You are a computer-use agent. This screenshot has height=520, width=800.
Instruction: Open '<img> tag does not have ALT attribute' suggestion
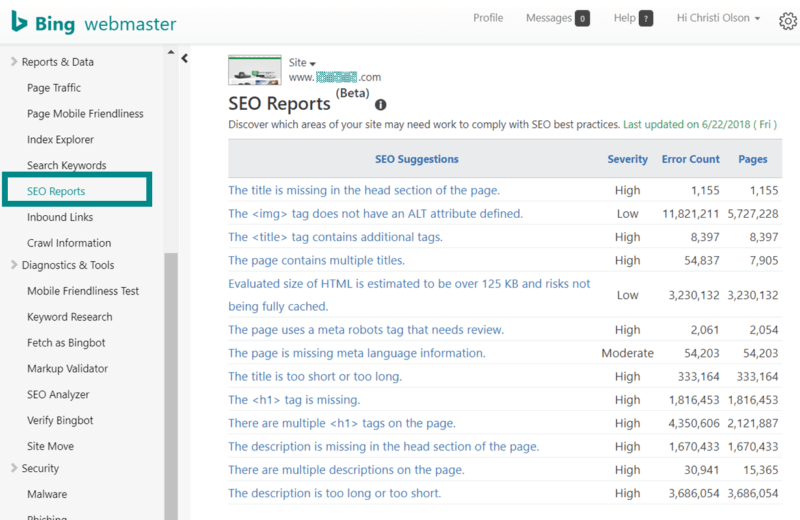click(376, 214)
